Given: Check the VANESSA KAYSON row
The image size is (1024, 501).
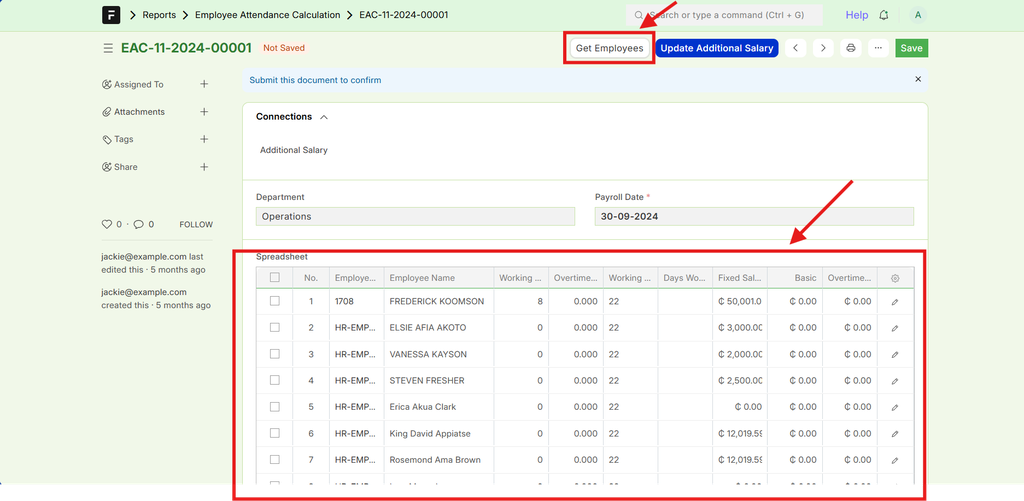Looking at the screenshot, I should (275, 353).
